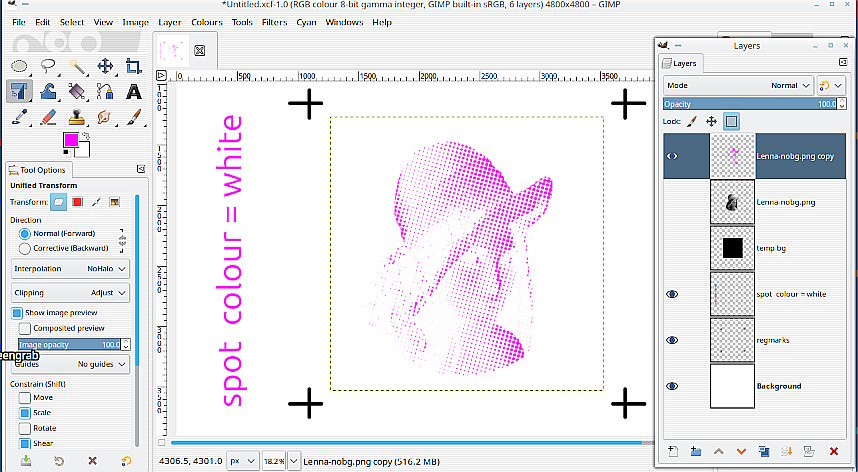Viewport: 858px width, 472px height.
Task: Hide the Lenna-nobg.png copy layer
Action: tap(672, 156)
